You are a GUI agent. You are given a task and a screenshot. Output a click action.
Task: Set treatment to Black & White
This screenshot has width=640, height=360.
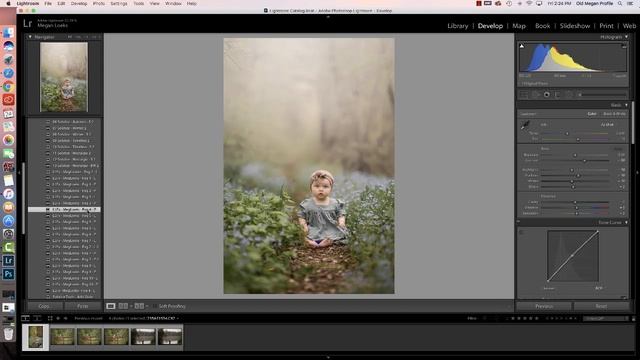(614, 114)
